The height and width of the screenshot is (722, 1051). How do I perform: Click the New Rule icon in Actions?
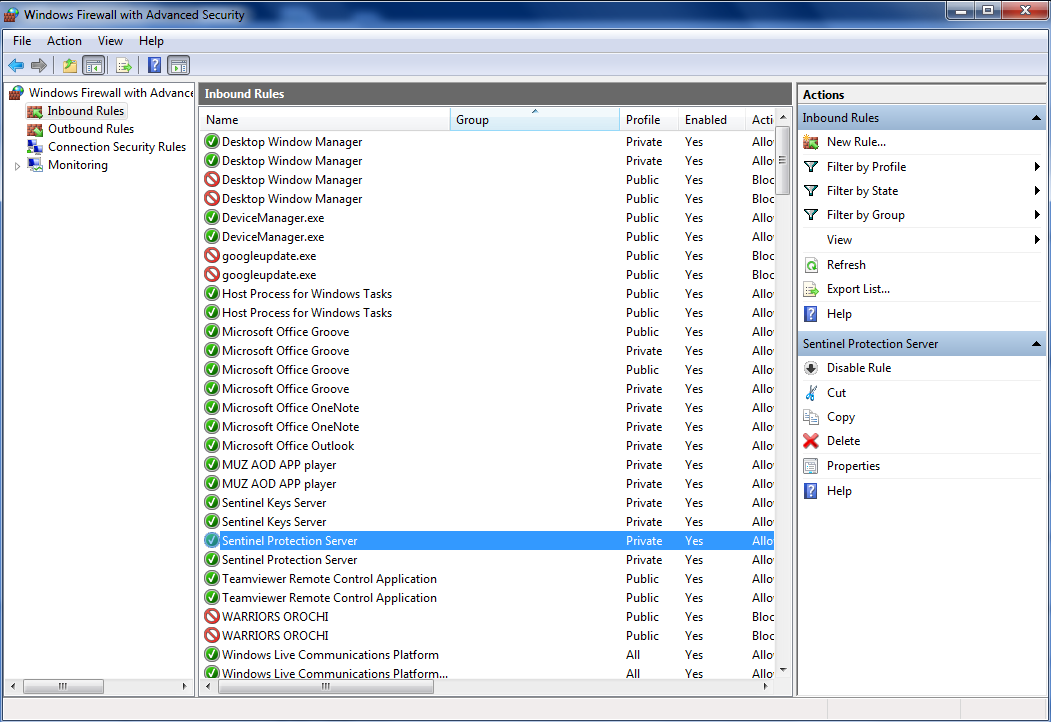(809, 142)
